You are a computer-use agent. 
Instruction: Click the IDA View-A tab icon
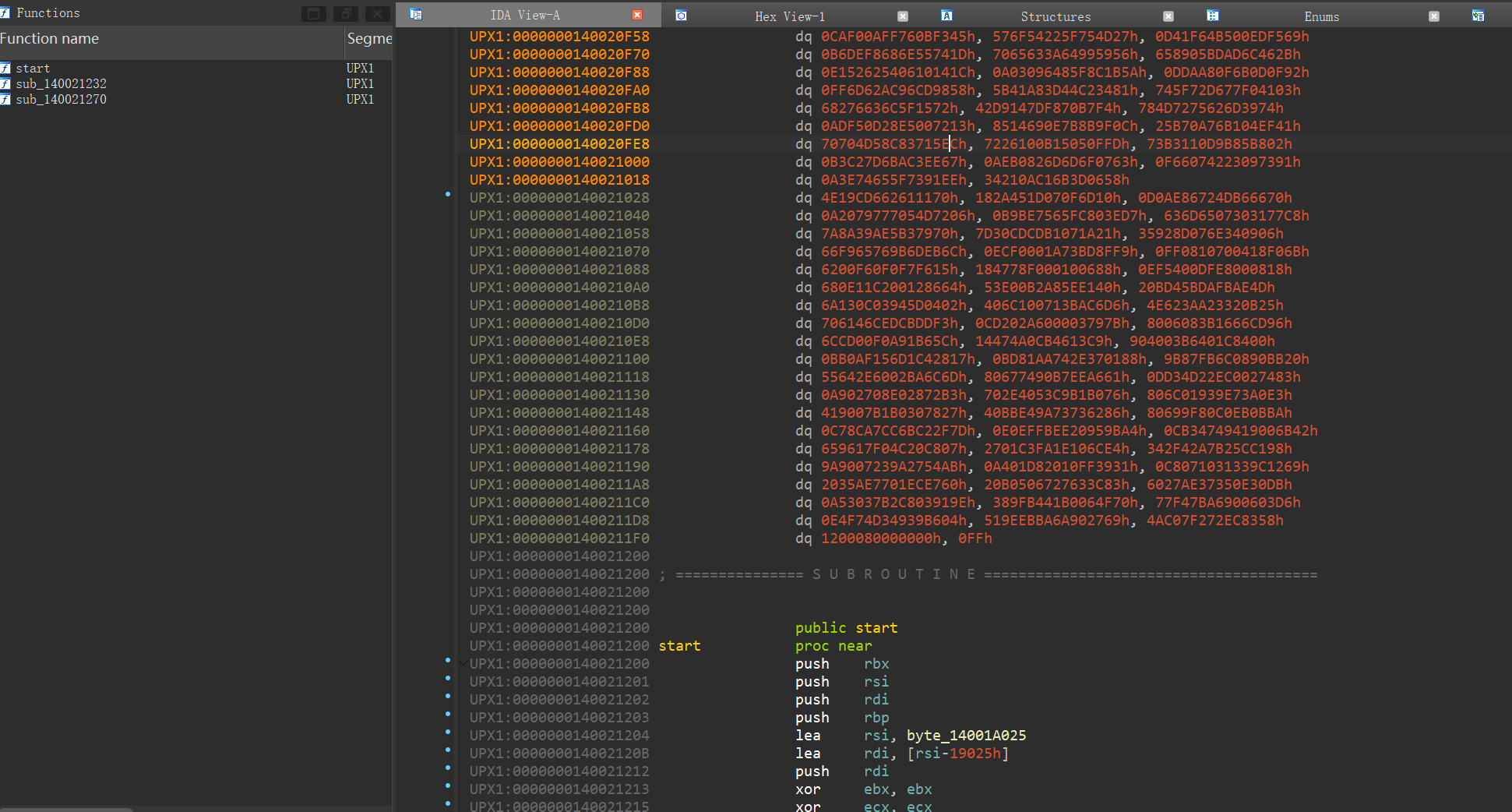416,15
